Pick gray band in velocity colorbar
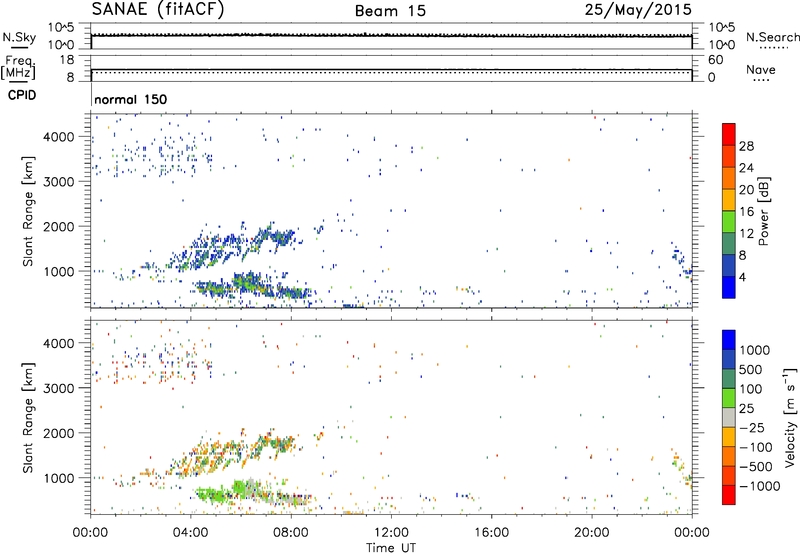This screenshot has height=554, width=800. (x=729, y=418)
